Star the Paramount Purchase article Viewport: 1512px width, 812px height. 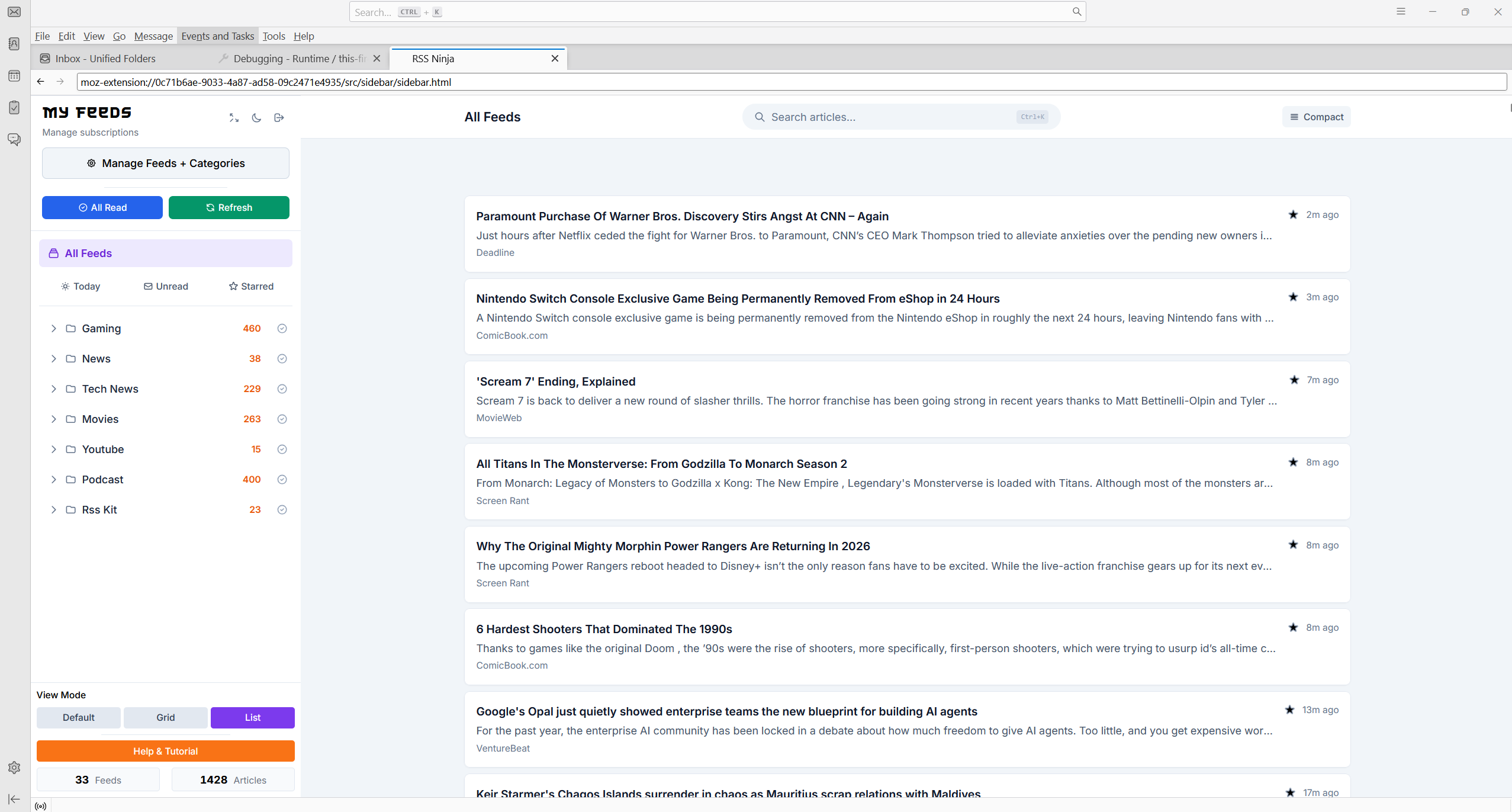click(1293, 214)
